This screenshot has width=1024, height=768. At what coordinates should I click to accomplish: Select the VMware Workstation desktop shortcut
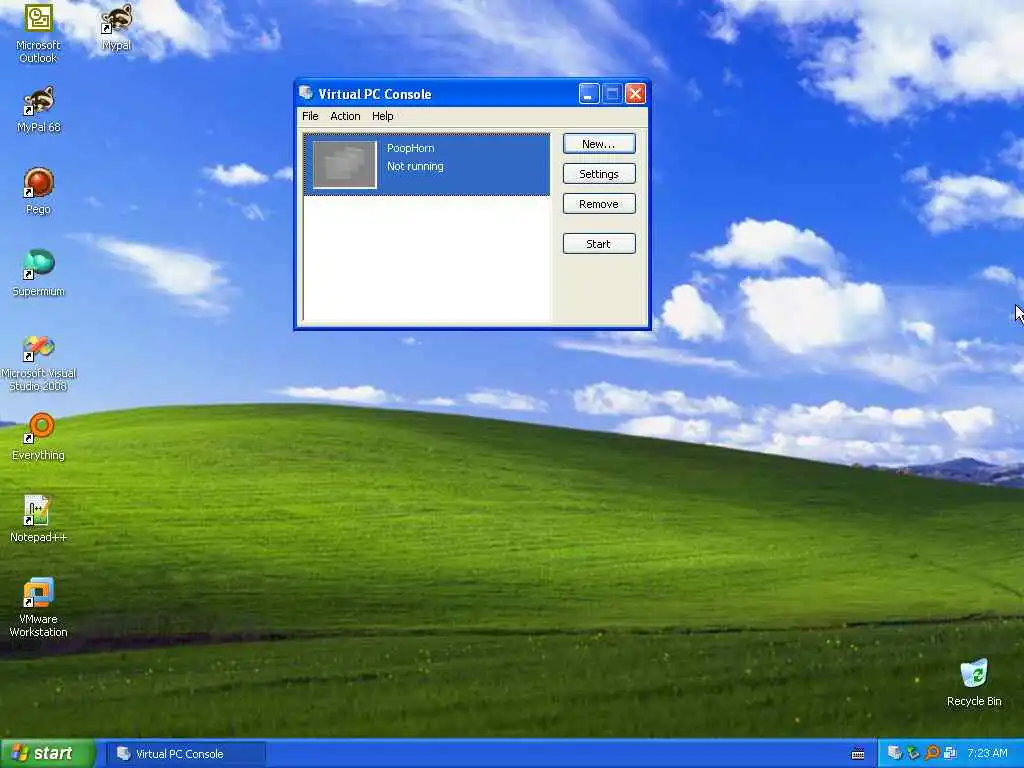pyautogui.click(x=39, y=607)
